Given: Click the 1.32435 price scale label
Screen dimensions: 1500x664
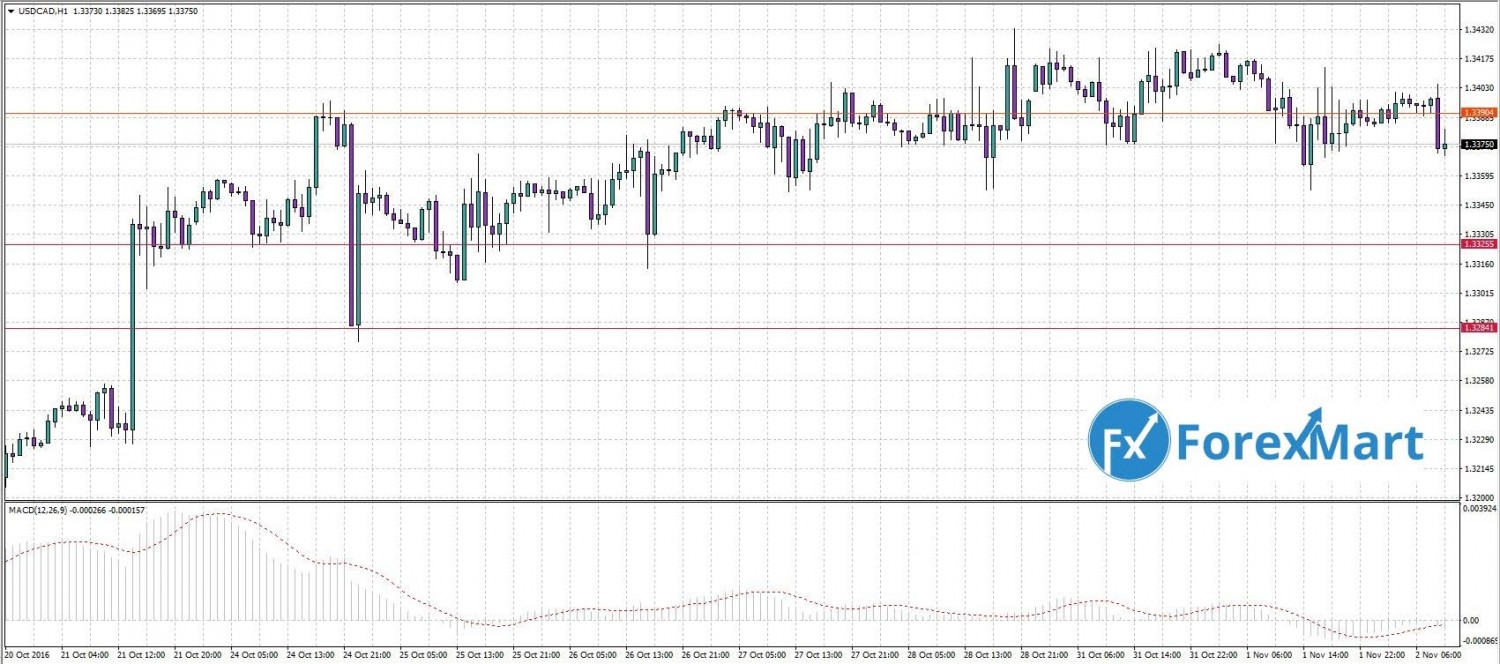Looking at the screenshot, I should [1478, 411].
